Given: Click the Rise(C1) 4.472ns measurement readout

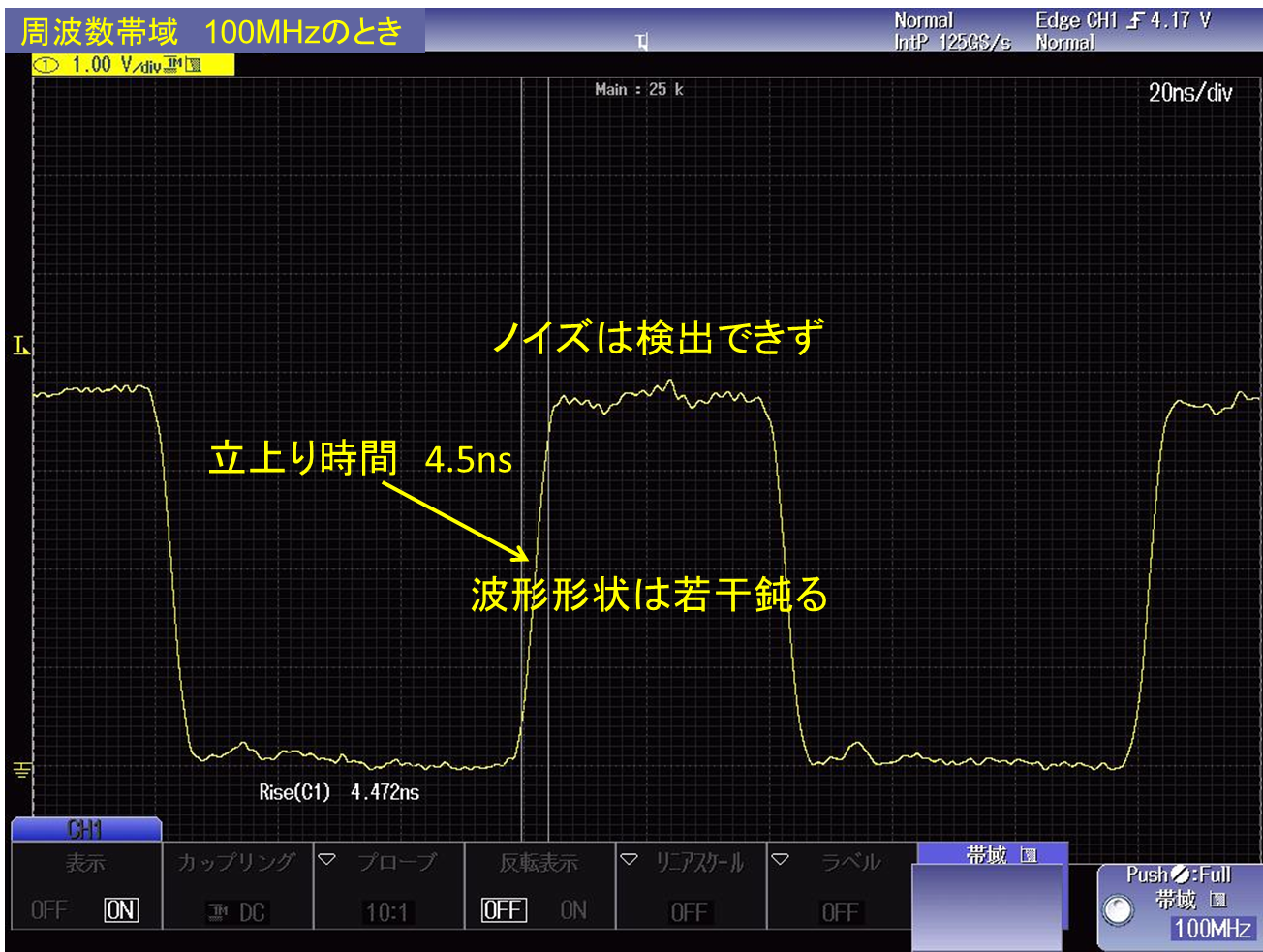Looking at the screenshot, I should point(339,792).
